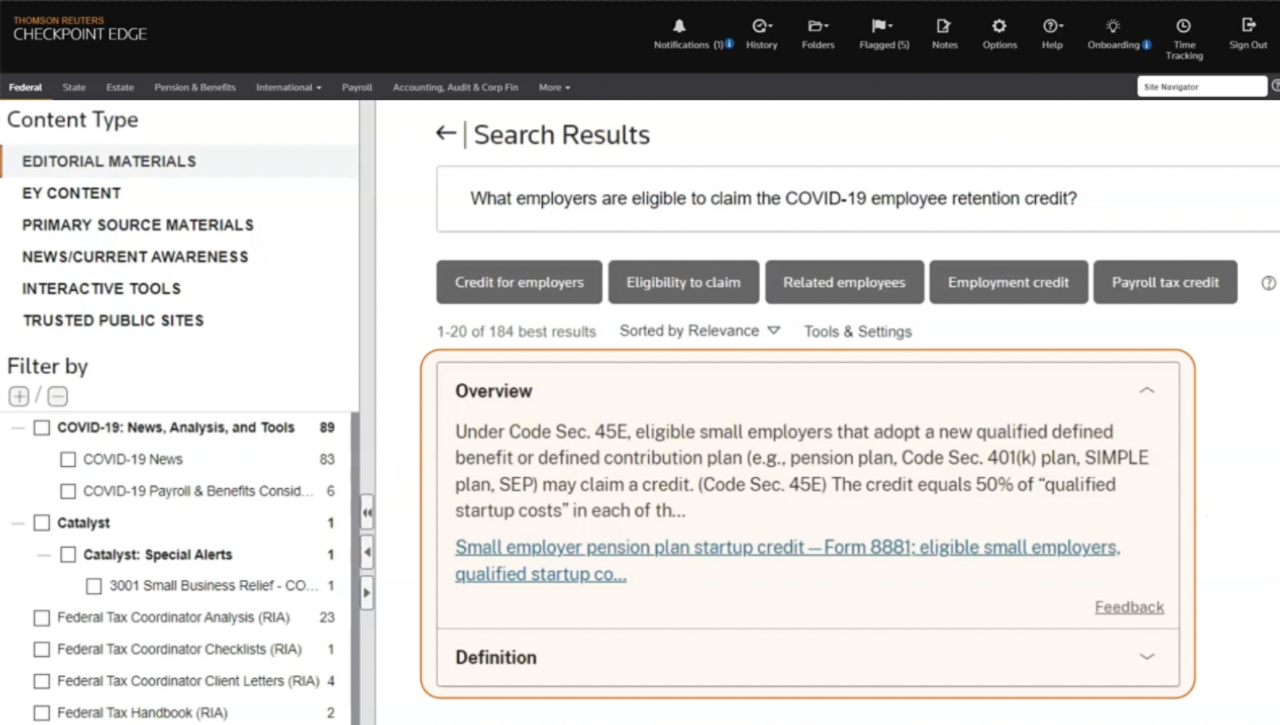
Task: Go back using the left arrow icon
Action: tap(446, 133)
